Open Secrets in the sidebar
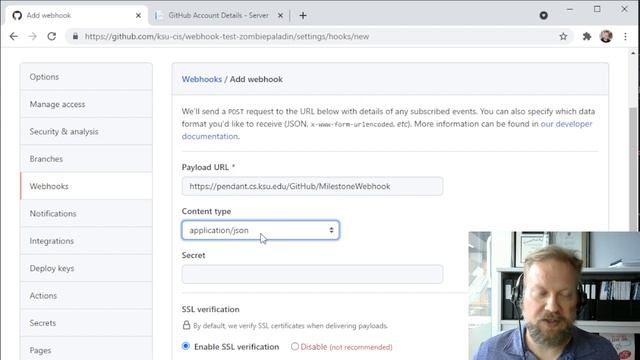This screenshot has height=360, width=640. [86, 323]
